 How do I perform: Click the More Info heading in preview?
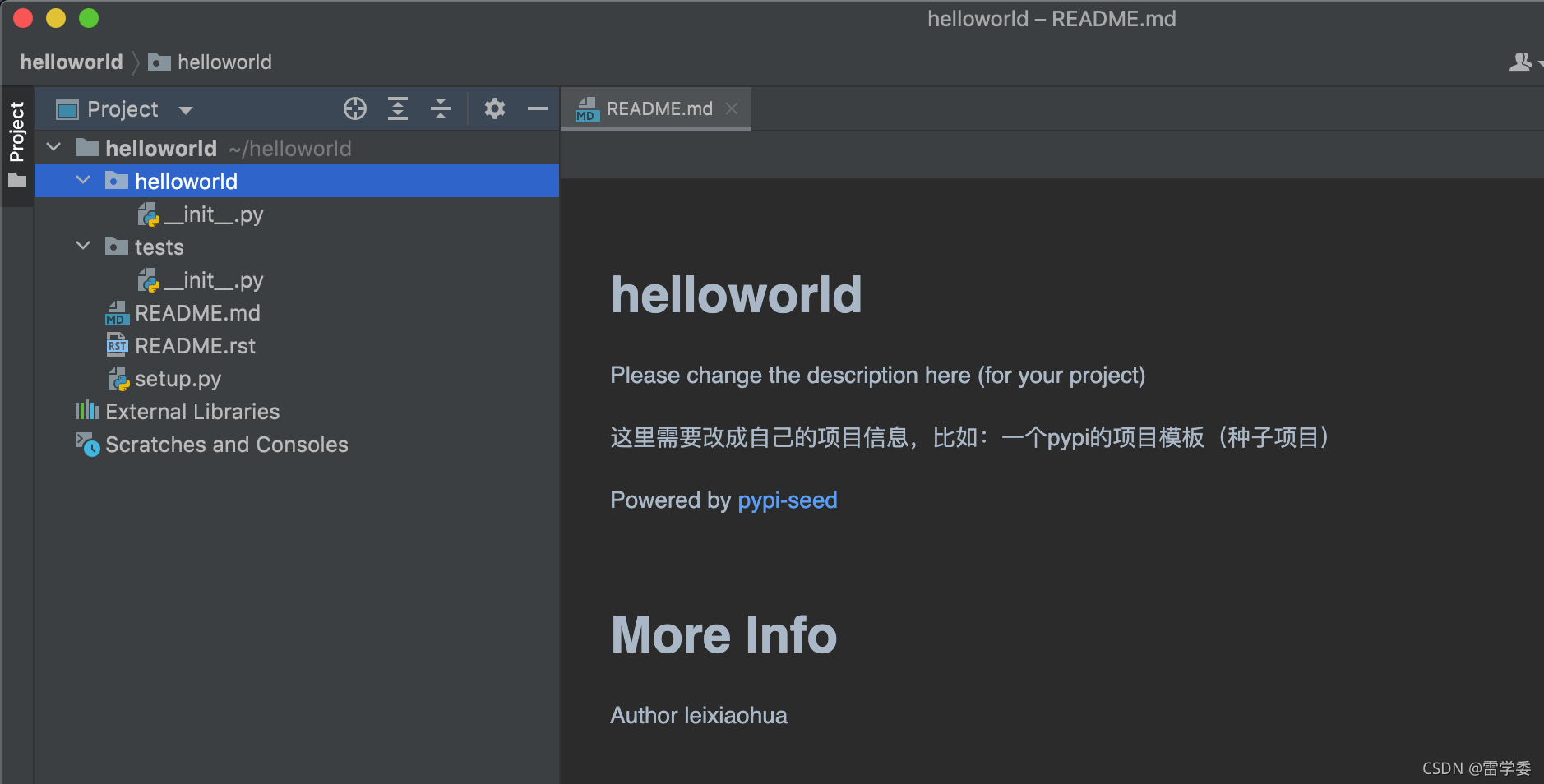click(724, 634)
